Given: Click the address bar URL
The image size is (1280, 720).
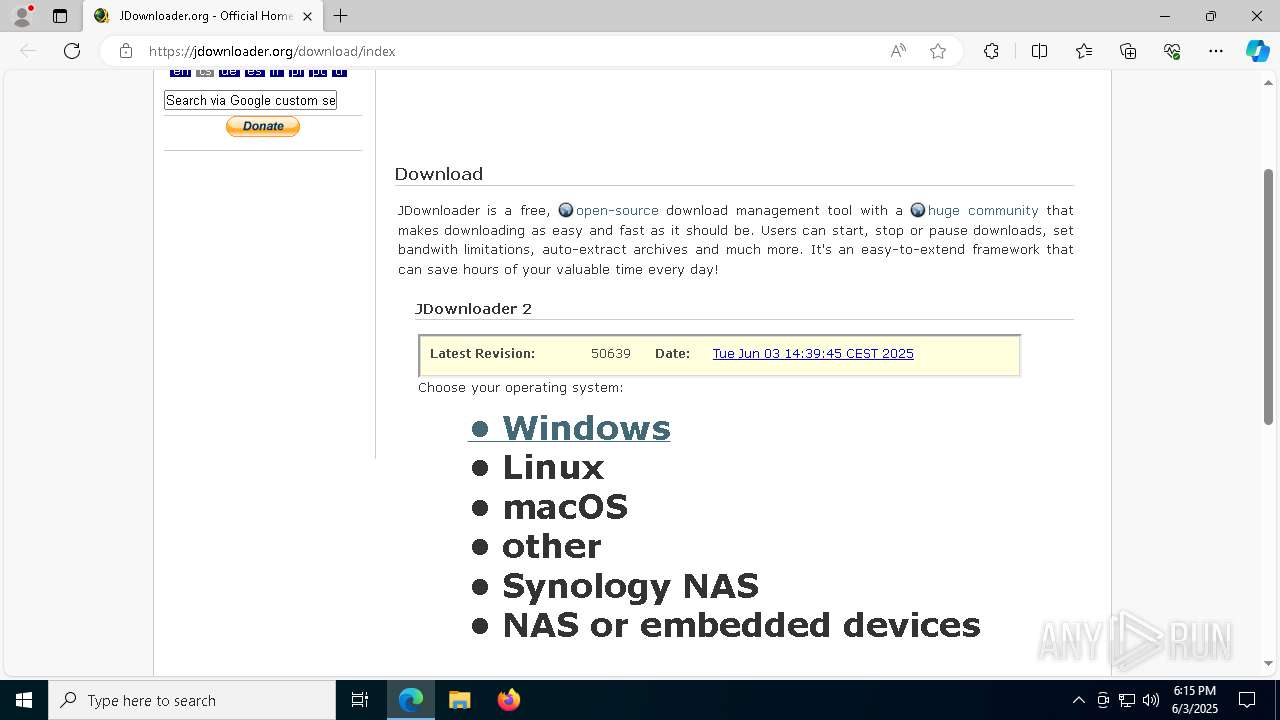Looking at the screenshot, I should (272, 51).
